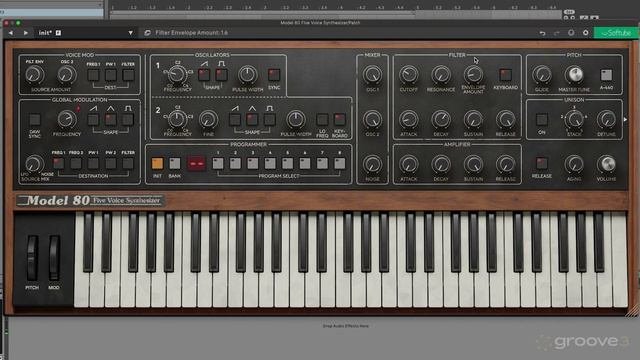Click the Mixer OSC 2 level knob
The image size is (640, 360).
[372, 120]
